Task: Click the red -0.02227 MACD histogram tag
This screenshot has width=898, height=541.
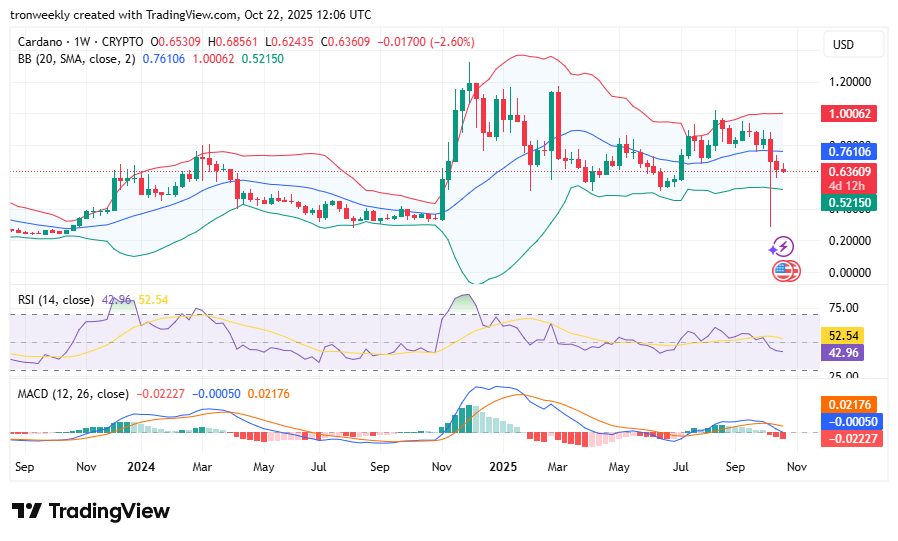Action: coord(849,438)
